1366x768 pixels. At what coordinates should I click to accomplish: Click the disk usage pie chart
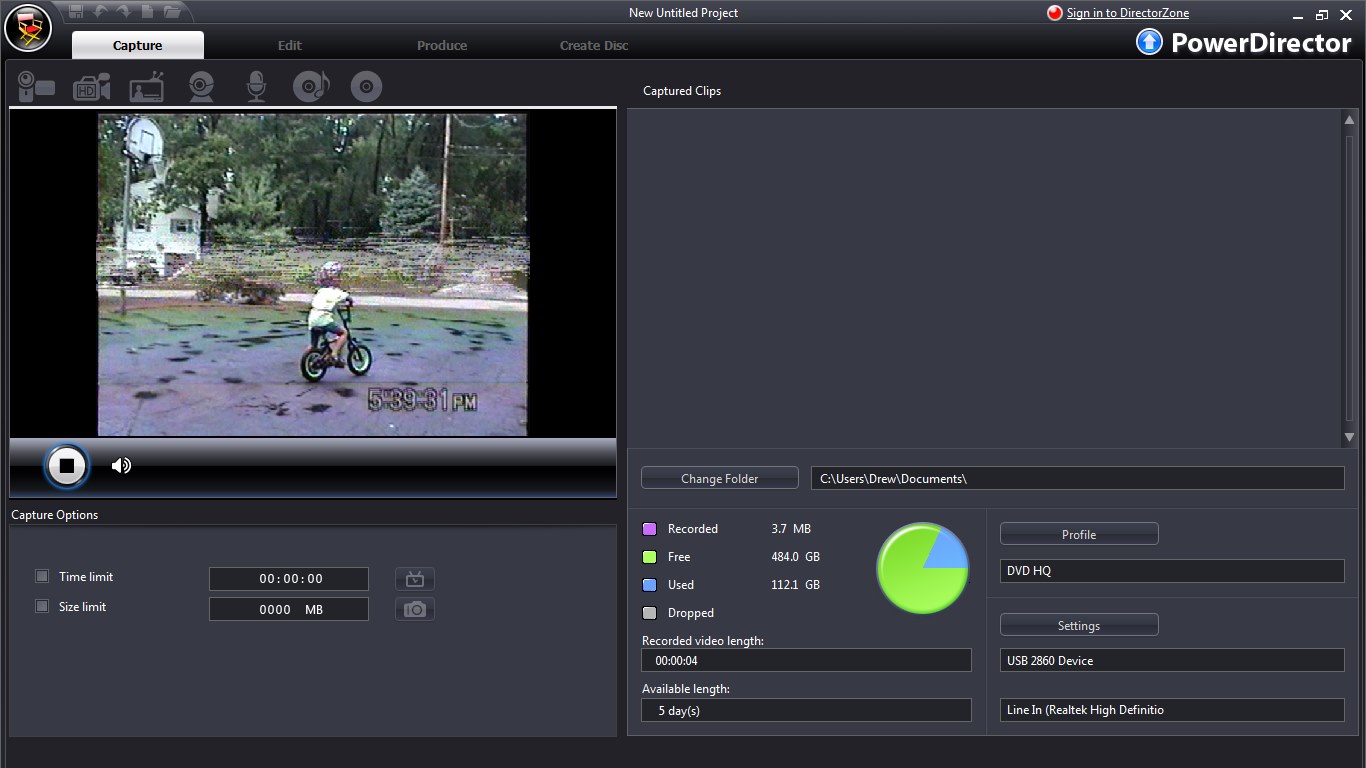922,568
